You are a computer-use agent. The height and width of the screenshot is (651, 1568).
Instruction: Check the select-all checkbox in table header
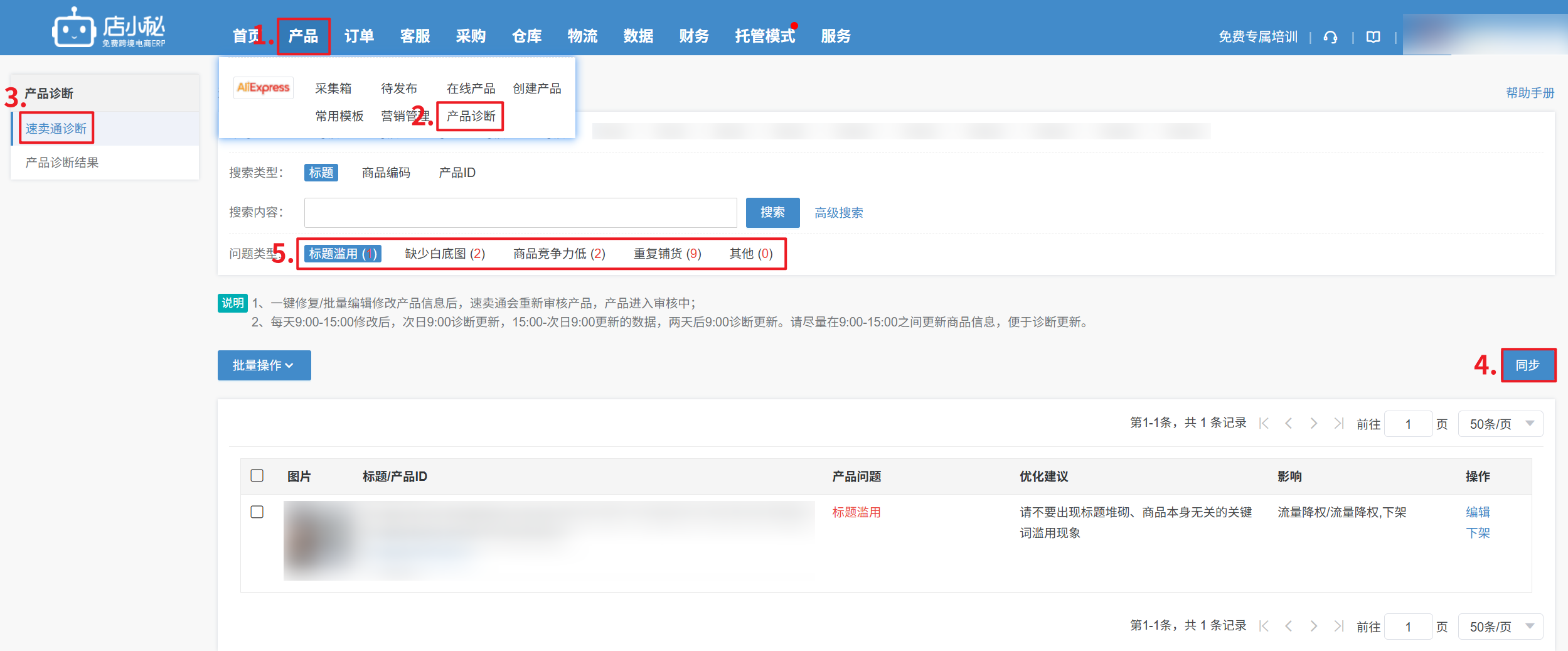pyautogui.click(x=257, y=476)
